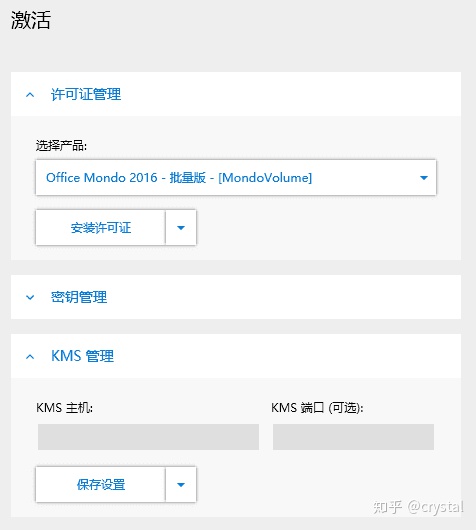476x530 pixels.
Task: Click the KMS 端口 (可选) label text
Action: tap(317, 408)
